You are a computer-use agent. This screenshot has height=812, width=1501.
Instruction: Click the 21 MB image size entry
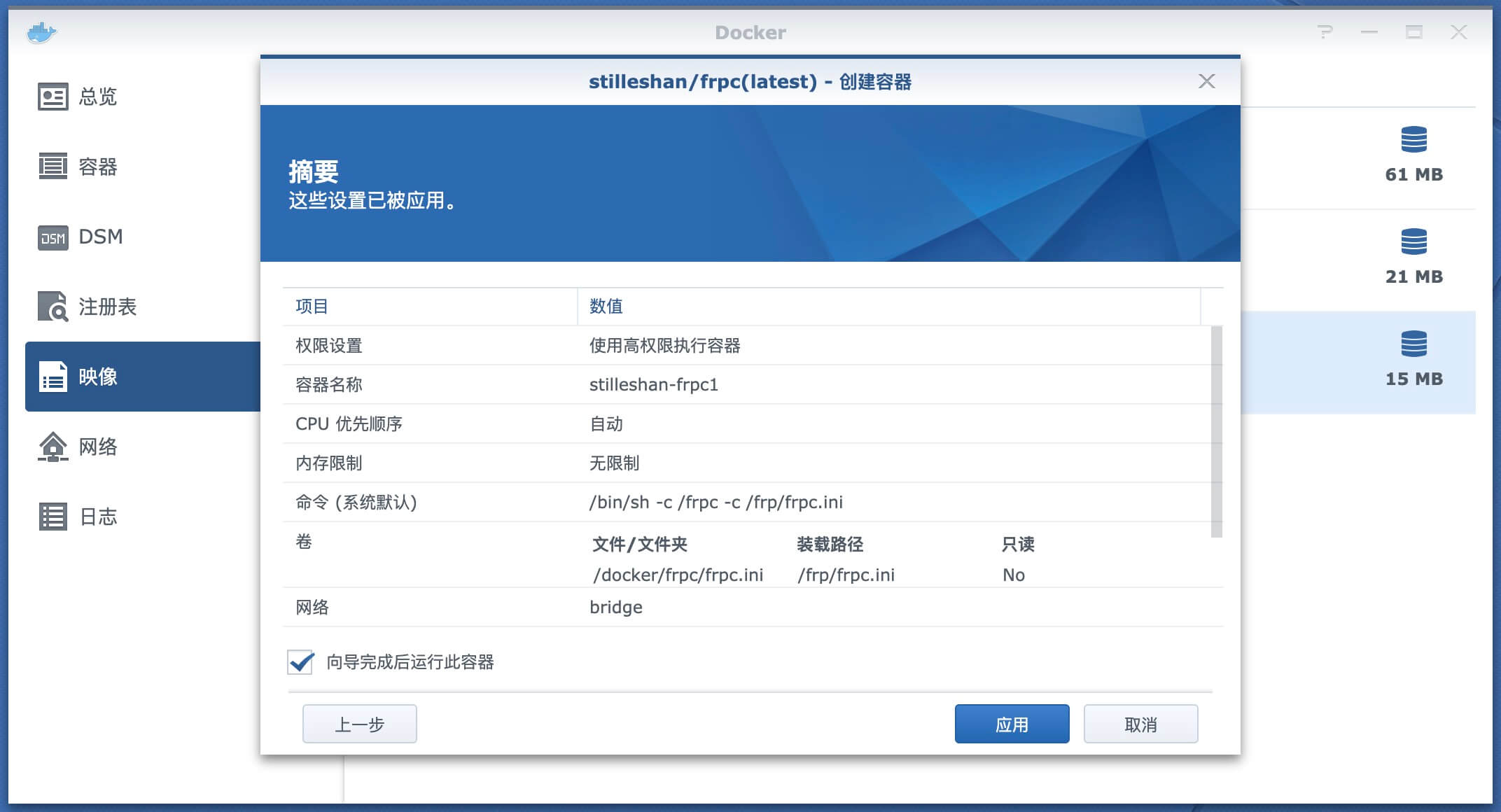[x=1413, y=276]
